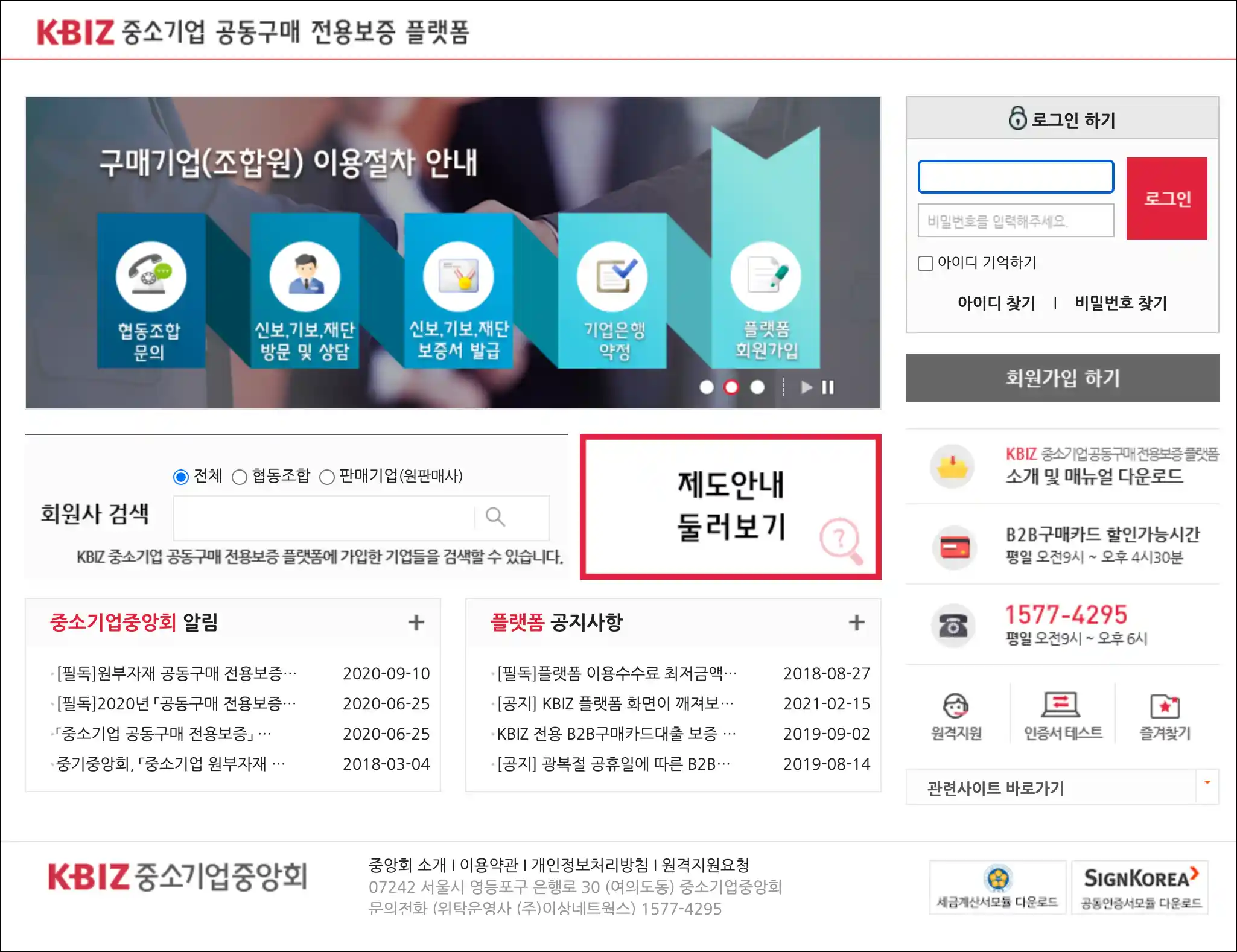The image size is (1237, 952).
Task: Click 개인정보처리방침 footer link
Action: [x=590, y=865]
